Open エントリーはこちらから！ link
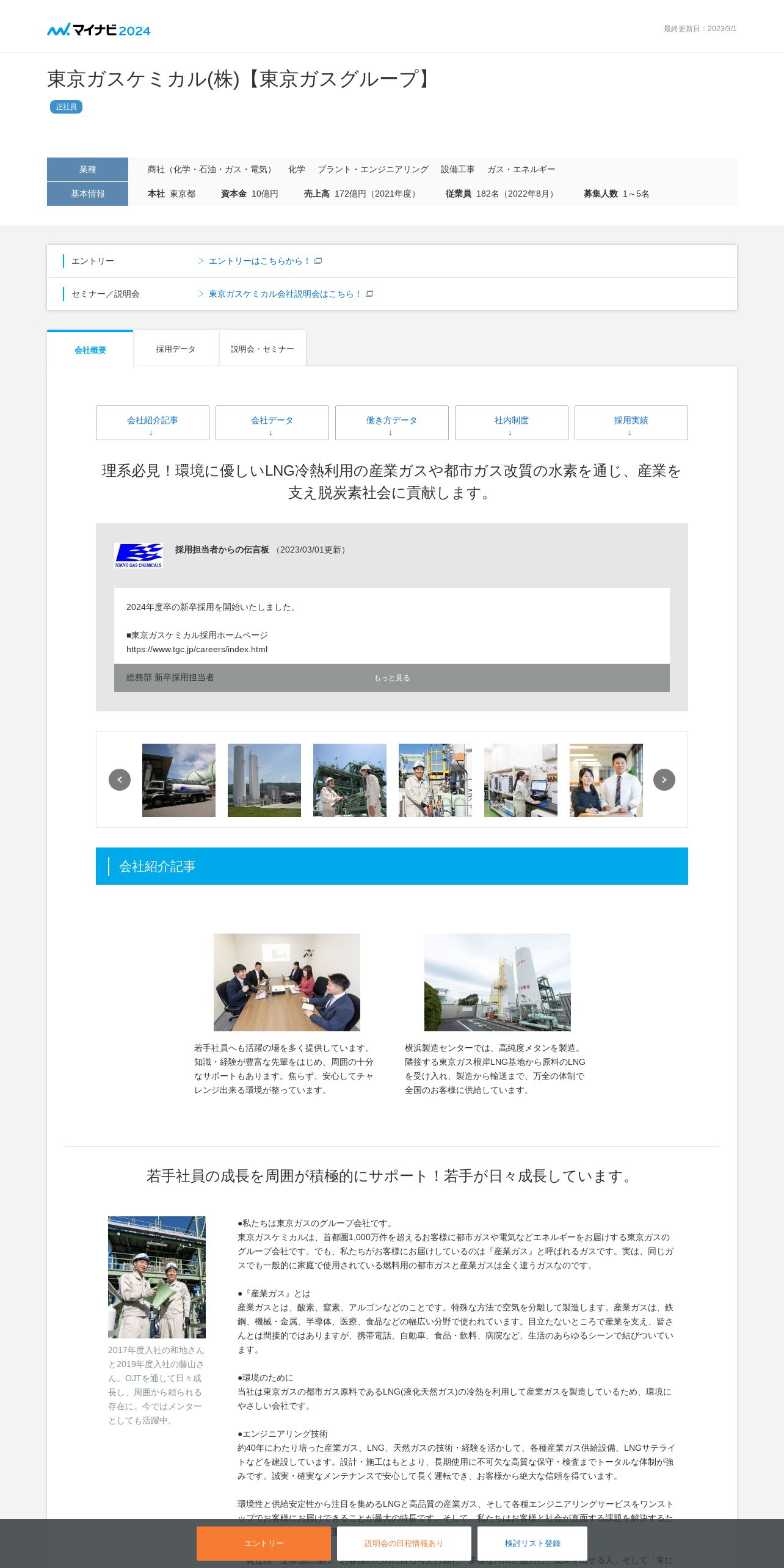The width and height of the screenshot is (784, 1568). point(259,261)
